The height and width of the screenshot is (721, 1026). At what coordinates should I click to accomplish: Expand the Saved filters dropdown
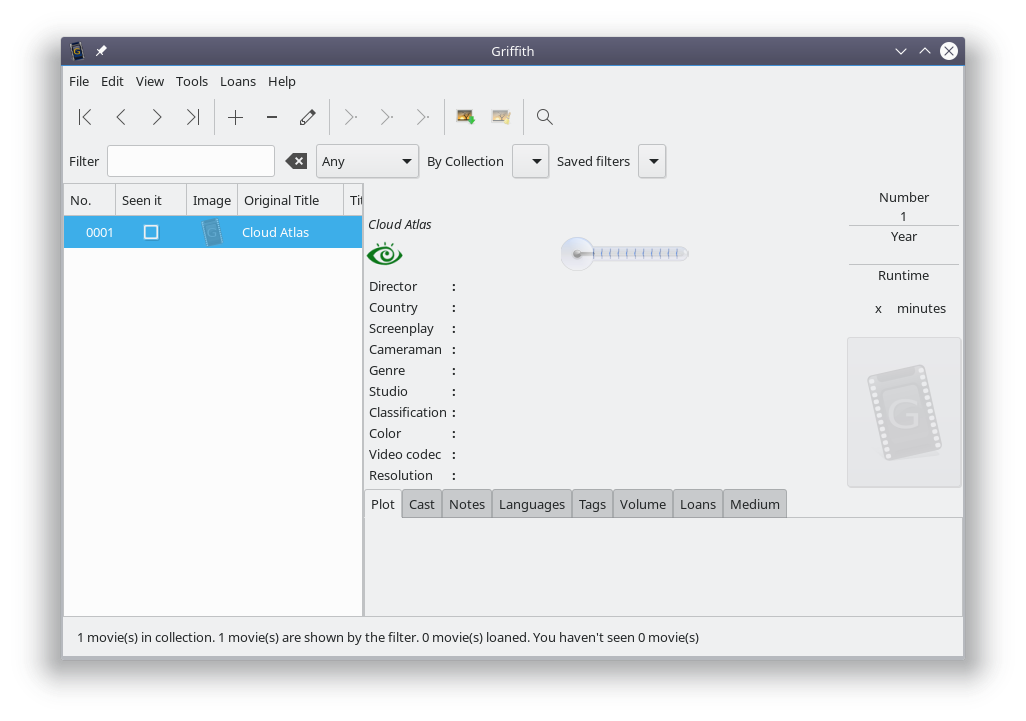(652, 161)
